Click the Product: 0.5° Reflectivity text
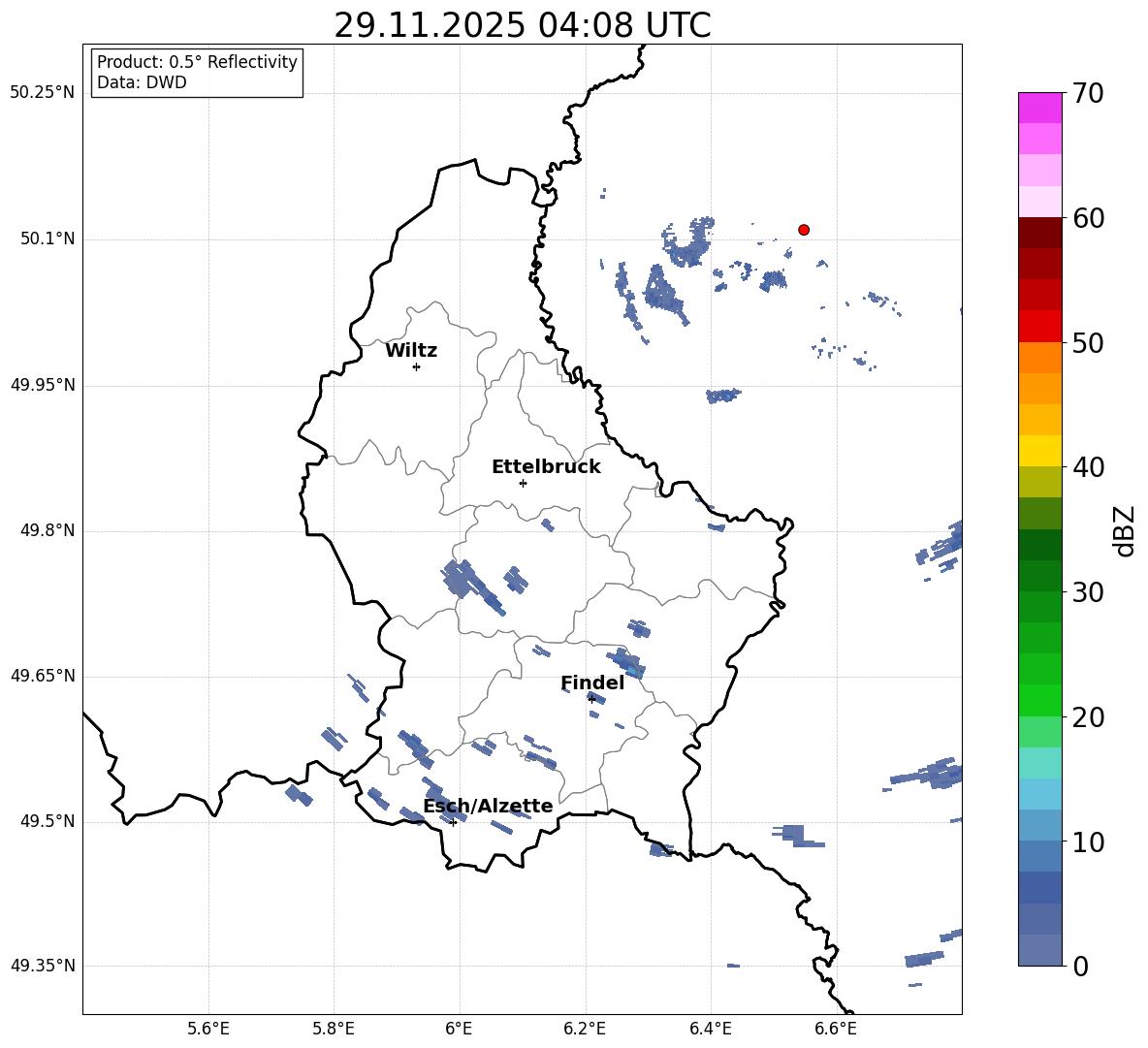 197,62
